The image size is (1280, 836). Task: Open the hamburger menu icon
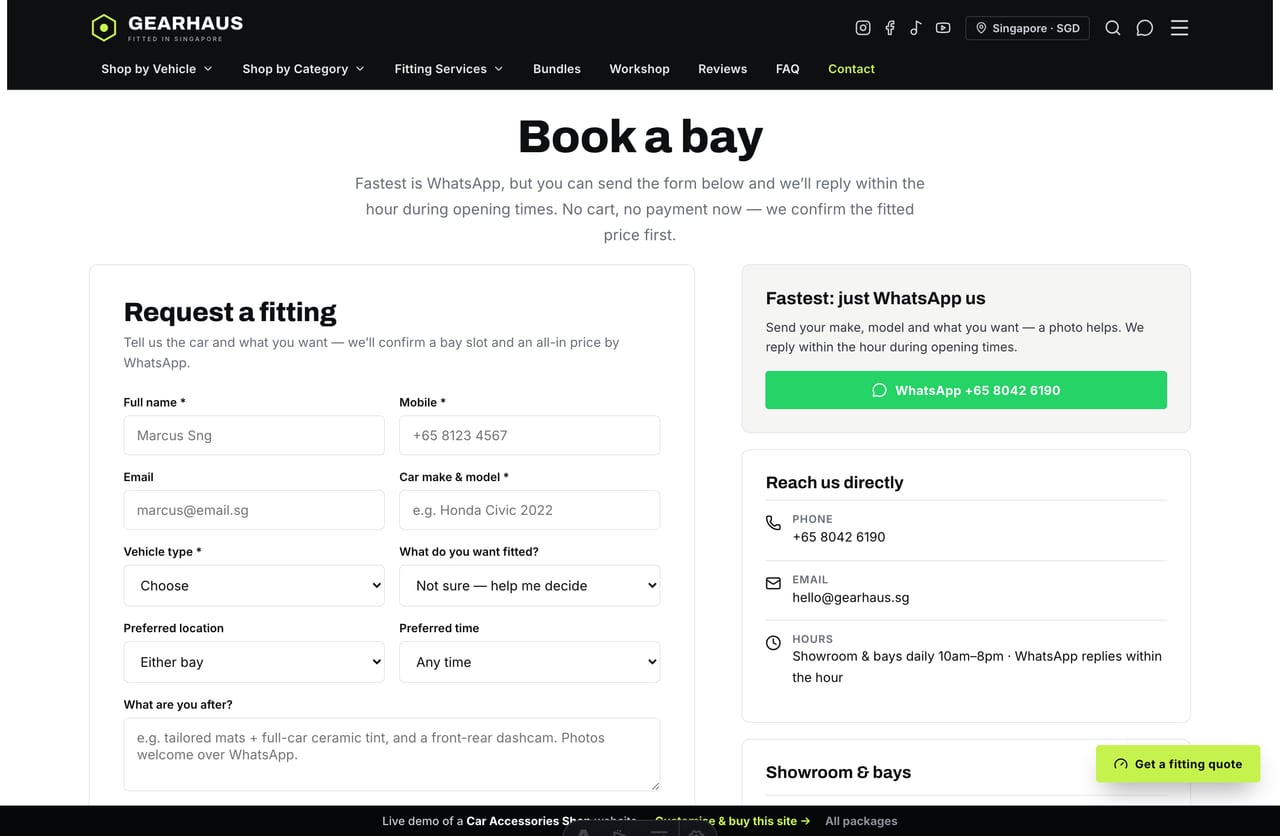[x=1179, y=28]
